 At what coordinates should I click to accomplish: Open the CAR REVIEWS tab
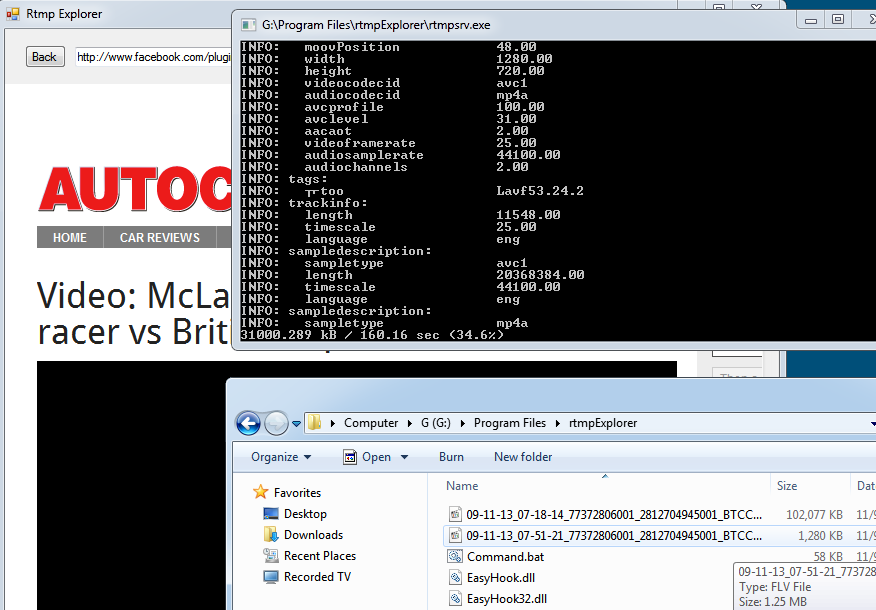pyautogui.click(x=160, y=237)
